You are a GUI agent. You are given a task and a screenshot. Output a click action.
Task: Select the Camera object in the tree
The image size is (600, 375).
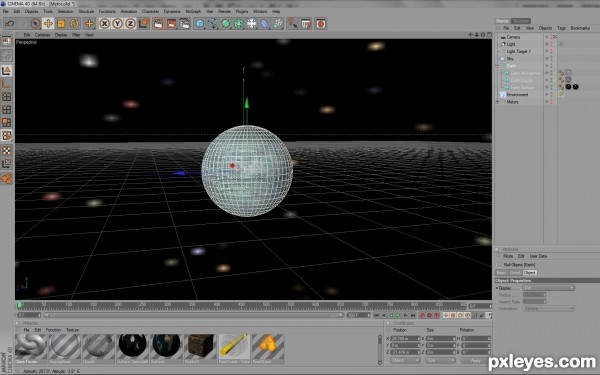point(513,37)
